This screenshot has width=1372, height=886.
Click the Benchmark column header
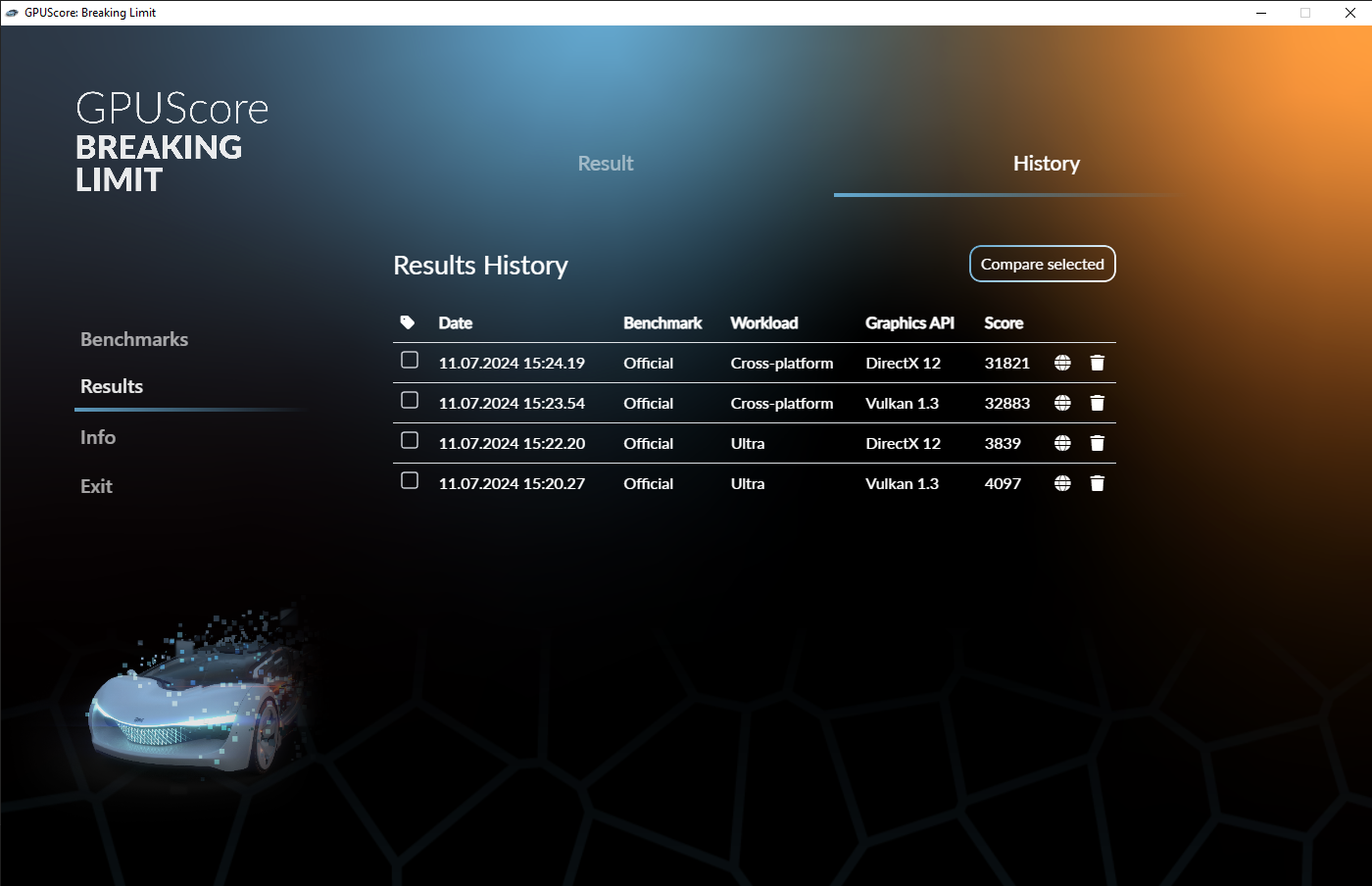tap(662, 322)
